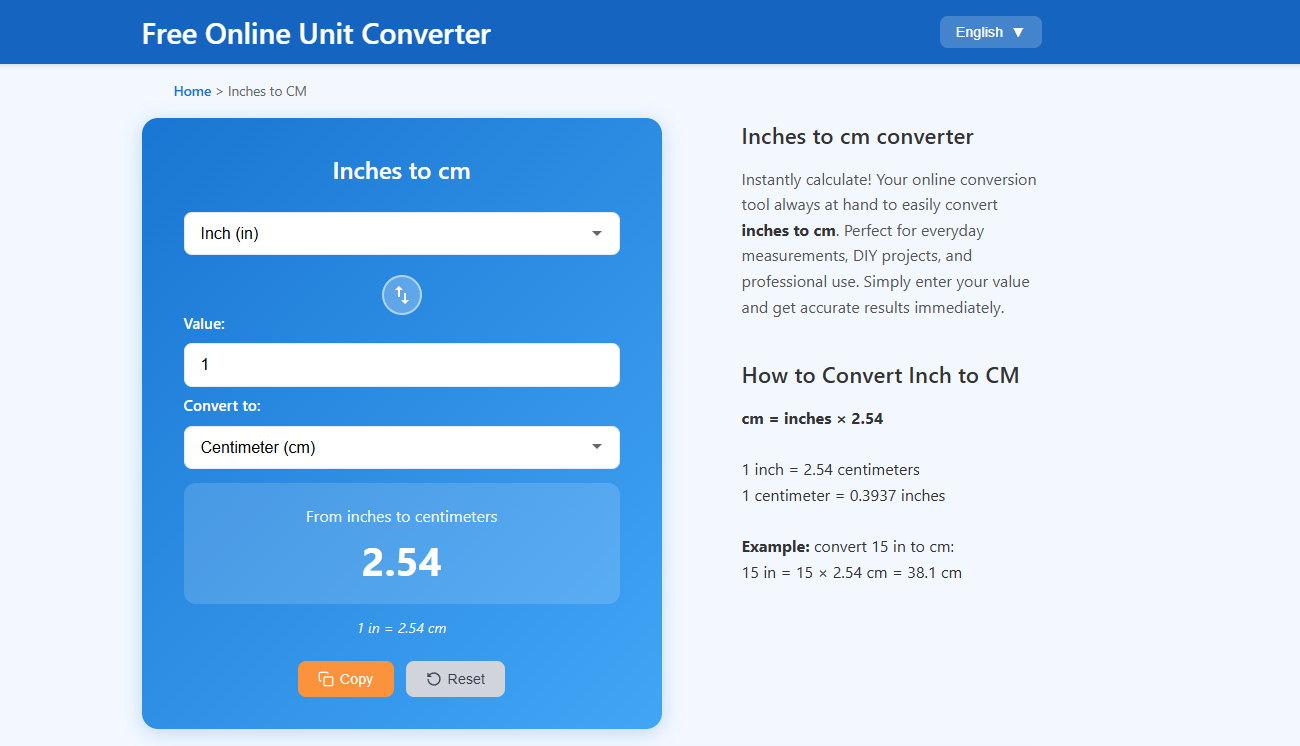Click the caret arrow in the Centimeter dropdown

point(597,448)
